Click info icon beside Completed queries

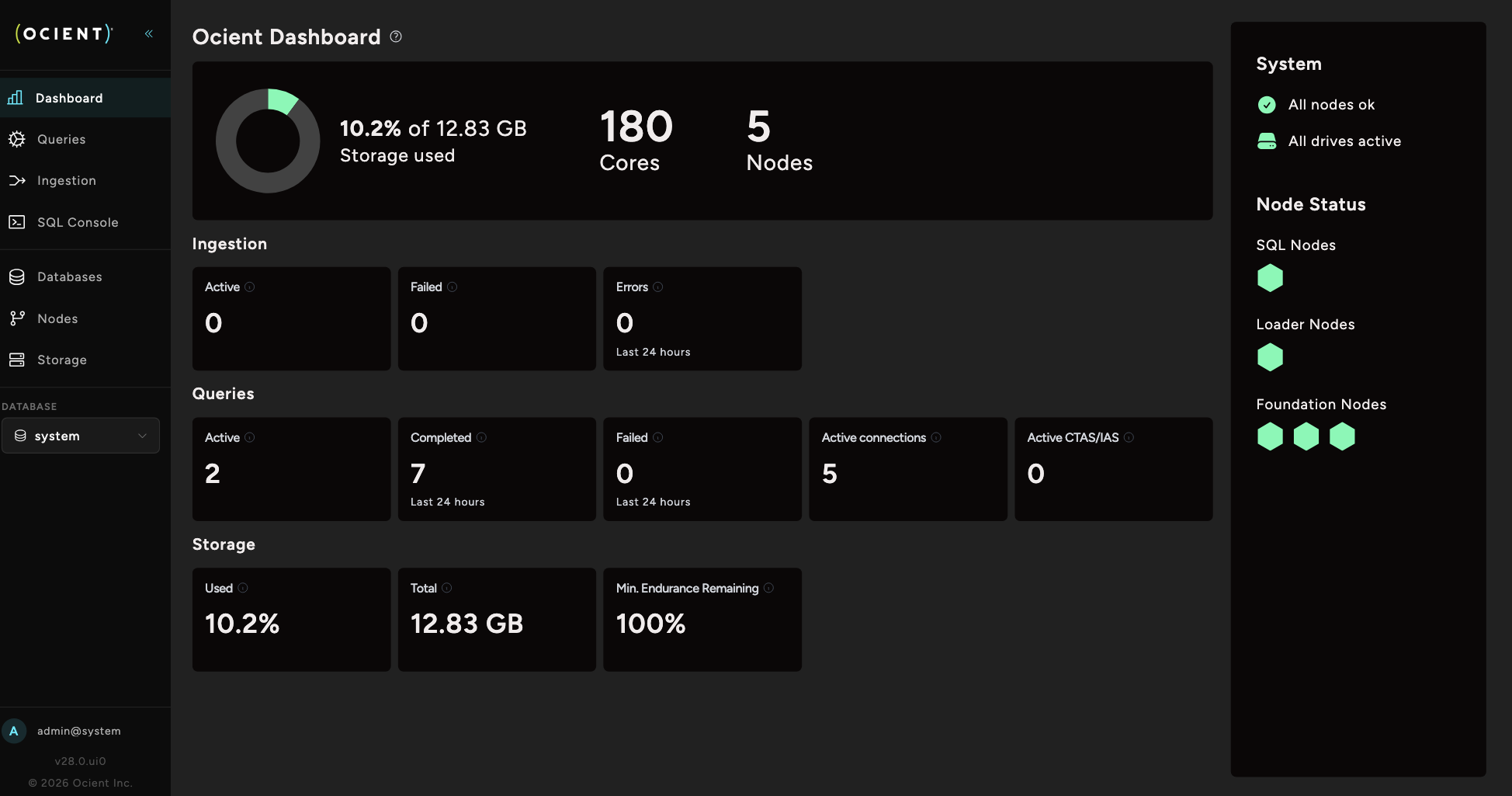(x=481, y=437)
